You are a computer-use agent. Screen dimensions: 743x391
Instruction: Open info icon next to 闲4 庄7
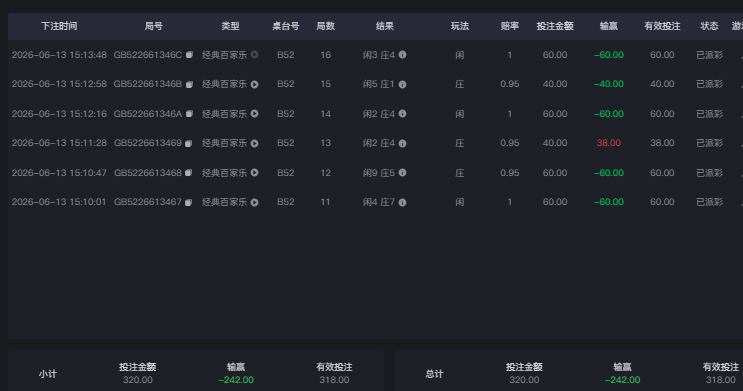point(402,202)
